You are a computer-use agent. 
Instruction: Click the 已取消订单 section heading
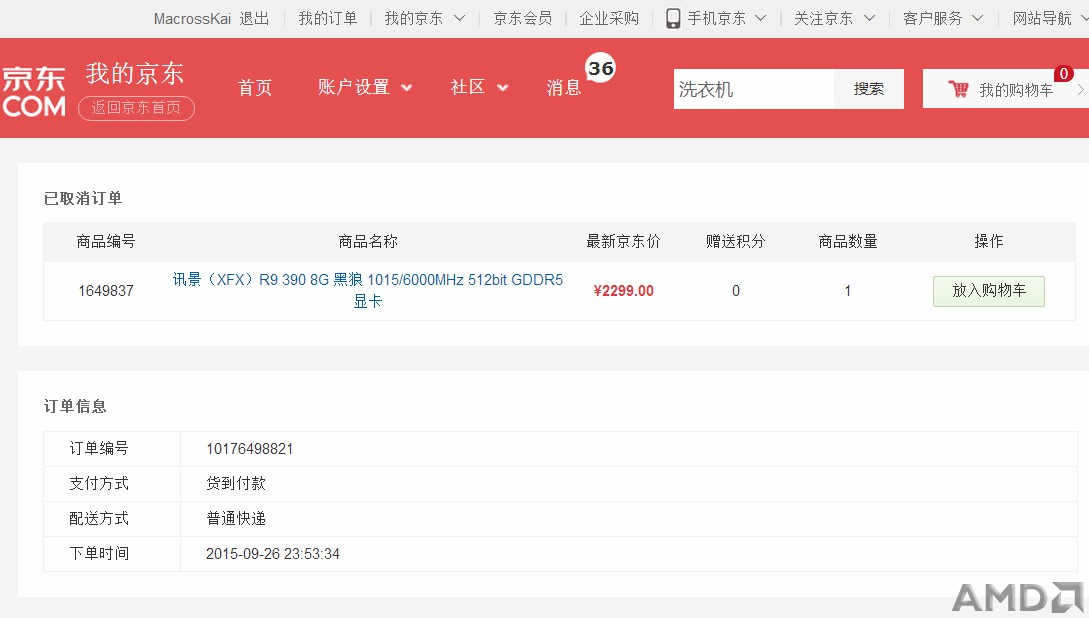point(83,199)
